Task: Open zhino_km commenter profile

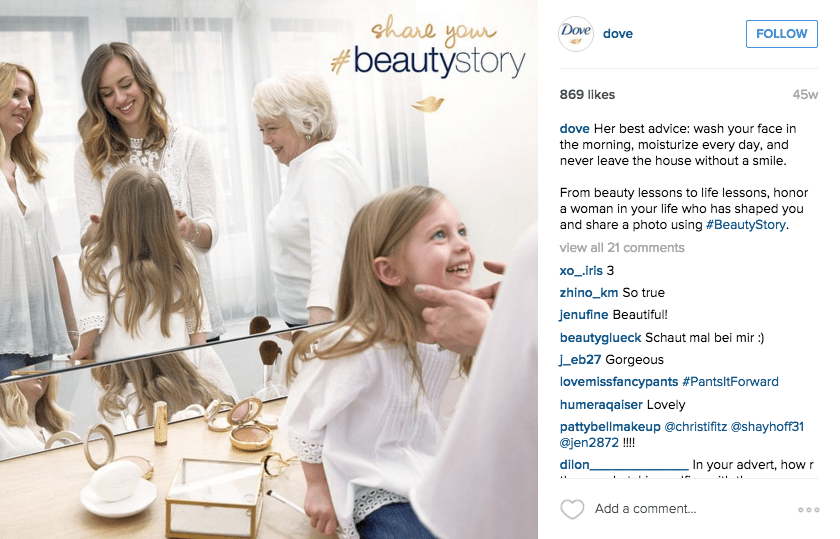Action: (x=589, y=293)
